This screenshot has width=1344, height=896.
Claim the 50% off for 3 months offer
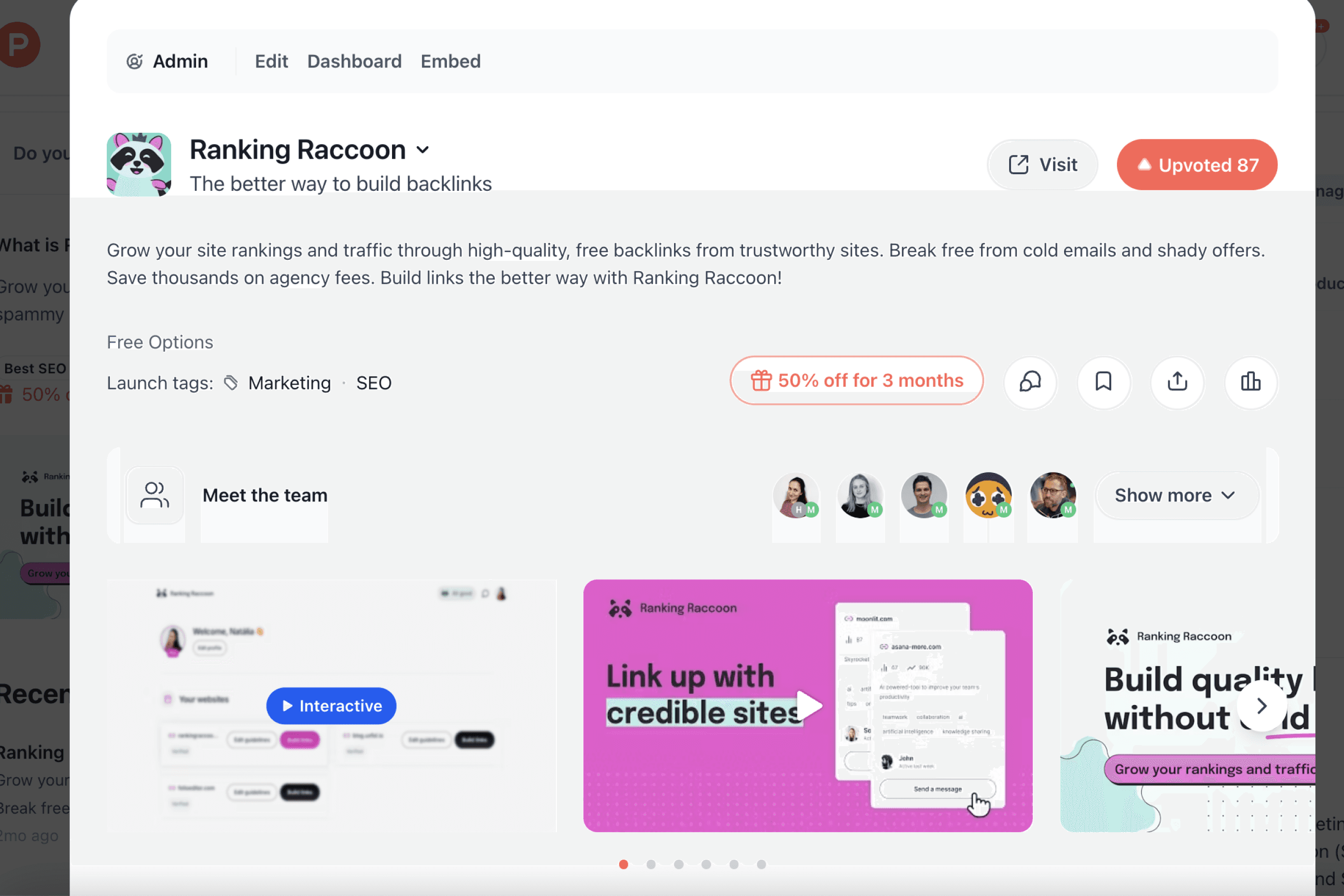tap(856, 381)
